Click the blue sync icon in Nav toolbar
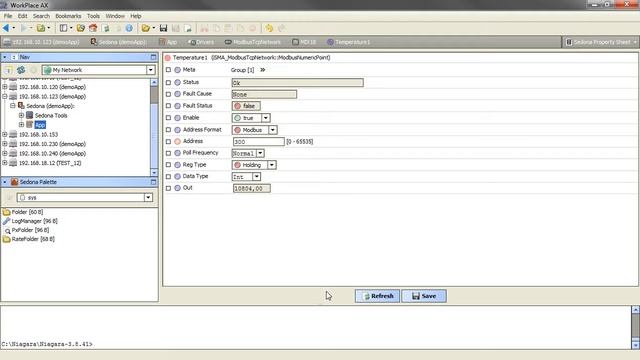Screen dimensions: 640x360 [21, 70]
